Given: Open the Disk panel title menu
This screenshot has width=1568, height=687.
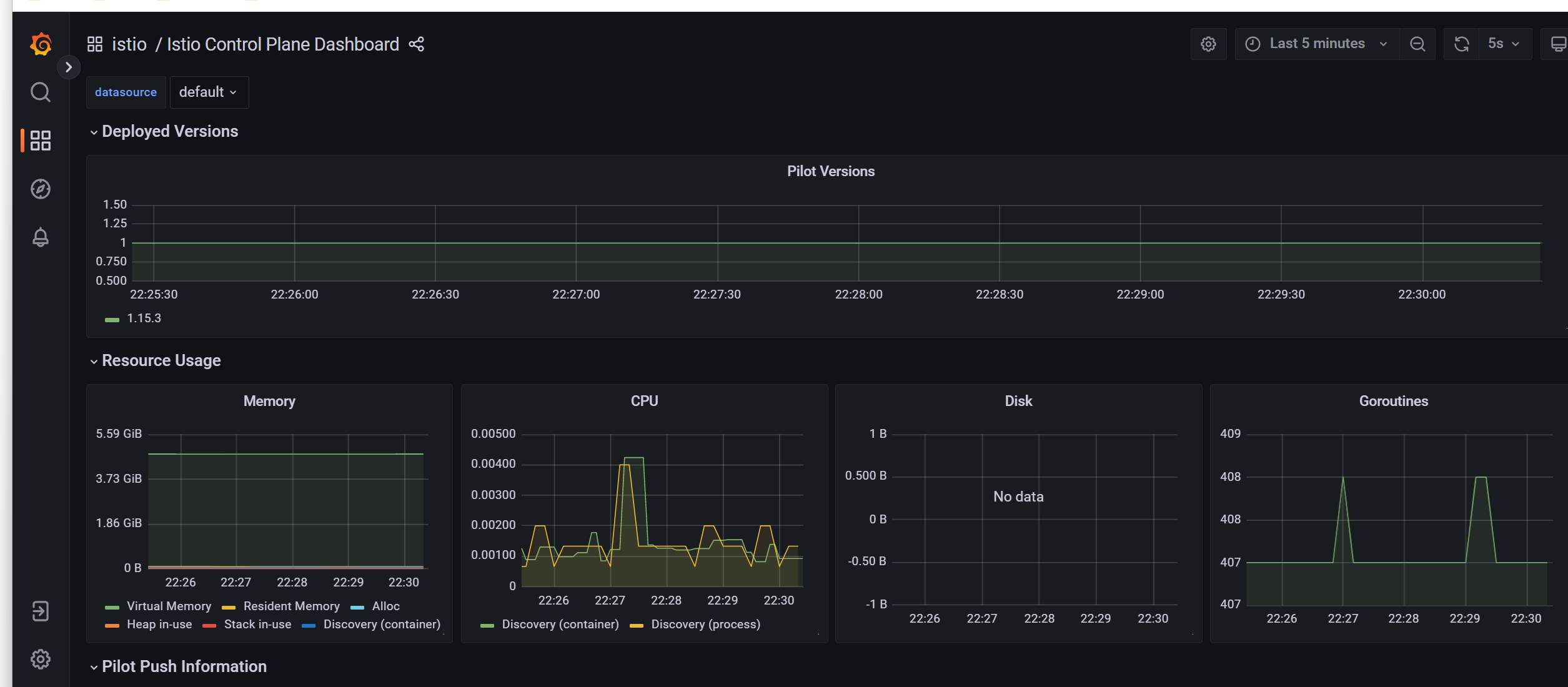Looking at the screenshot, I should 1018,401.
